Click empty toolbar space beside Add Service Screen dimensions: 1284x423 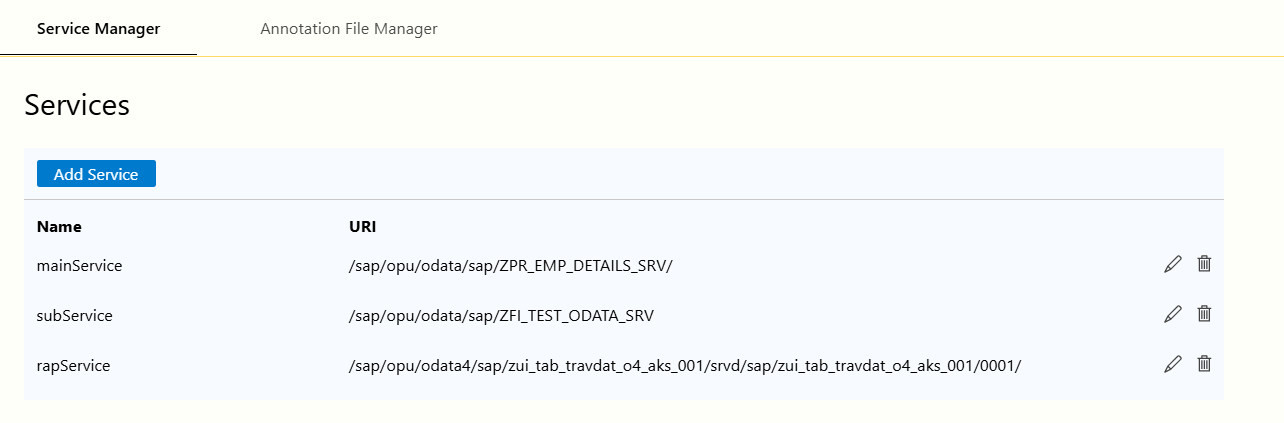tap(690, 174)
